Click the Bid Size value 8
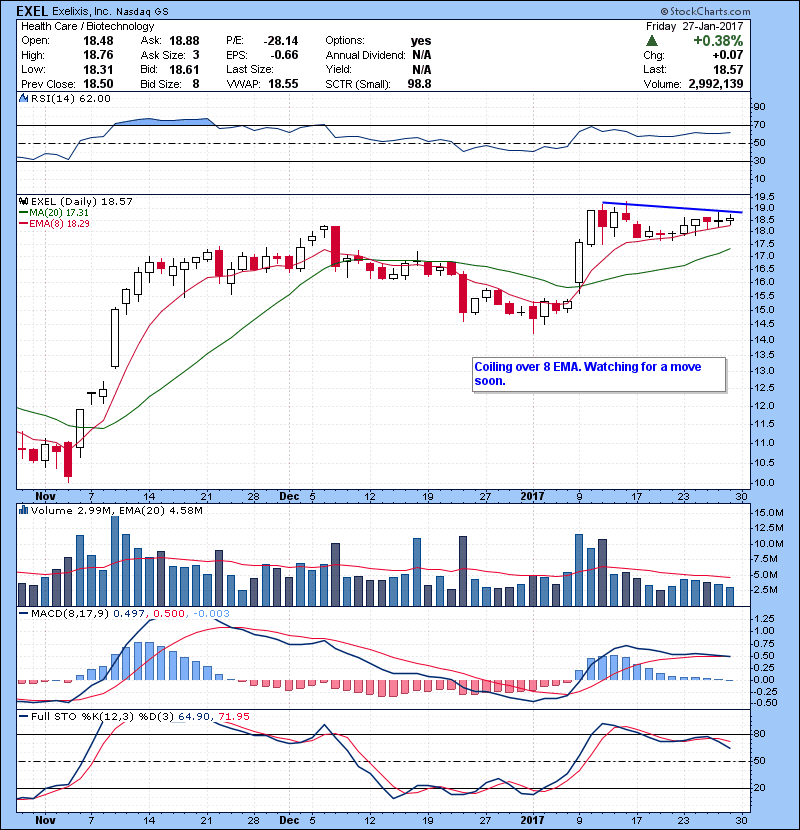 coord(196,84)
